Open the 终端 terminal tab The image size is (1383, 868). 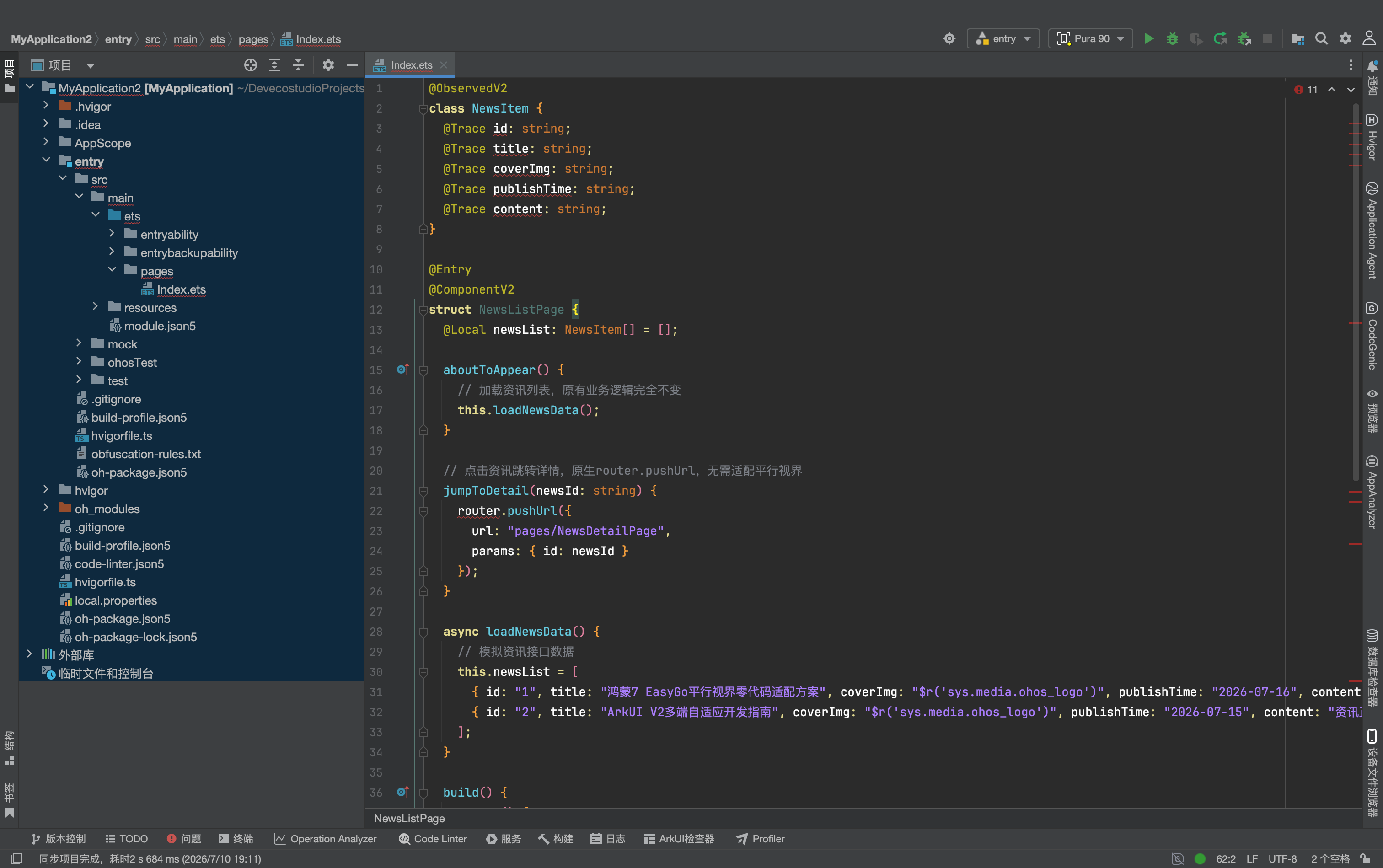pyautogui.click(x=236, y=839)
